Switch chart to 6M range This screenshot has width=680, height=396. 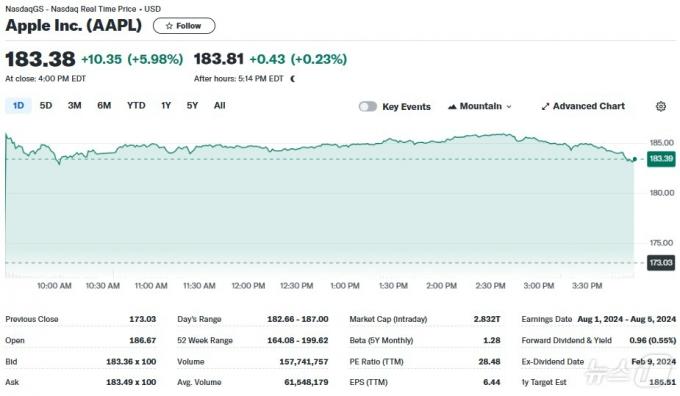(104, 105)
